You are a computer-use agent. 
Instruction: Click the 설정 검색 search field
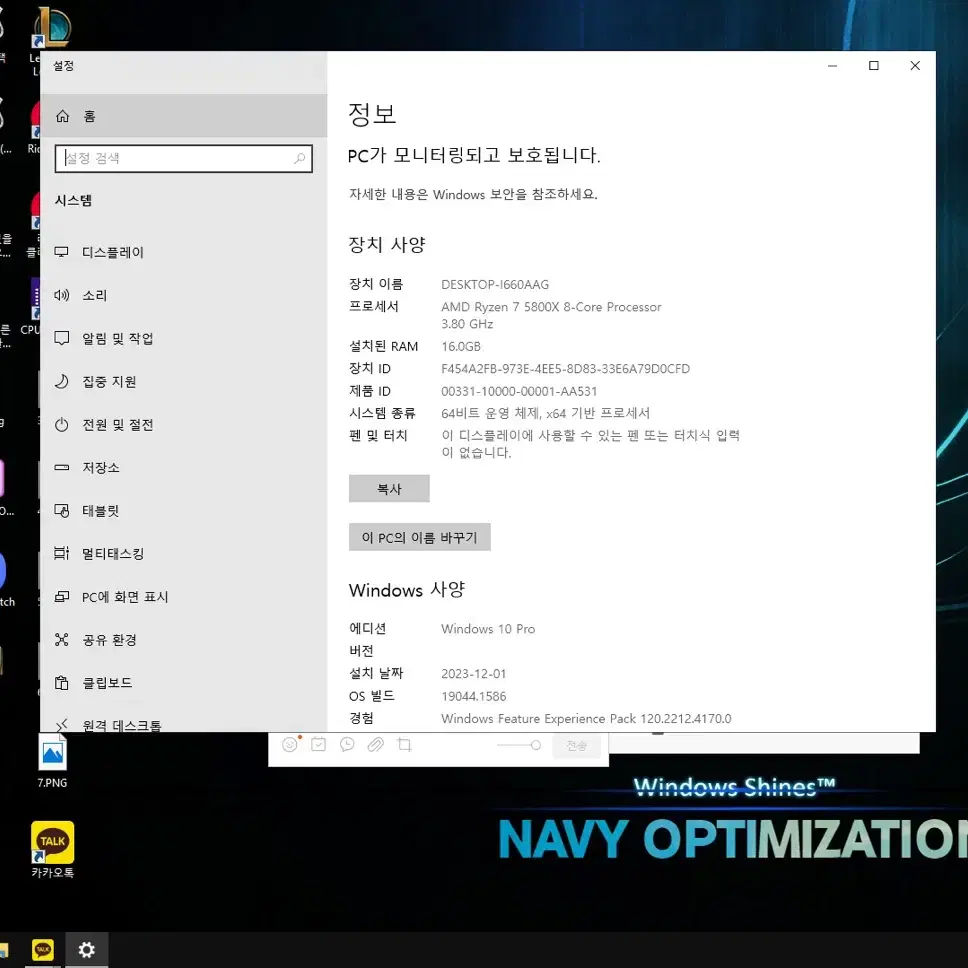click(183, 159)
